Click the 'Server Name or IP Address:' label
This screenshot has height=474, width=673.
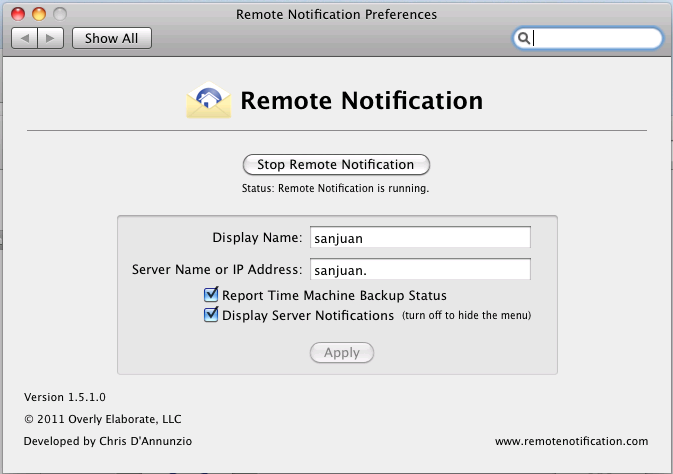[x=217, y=269]
